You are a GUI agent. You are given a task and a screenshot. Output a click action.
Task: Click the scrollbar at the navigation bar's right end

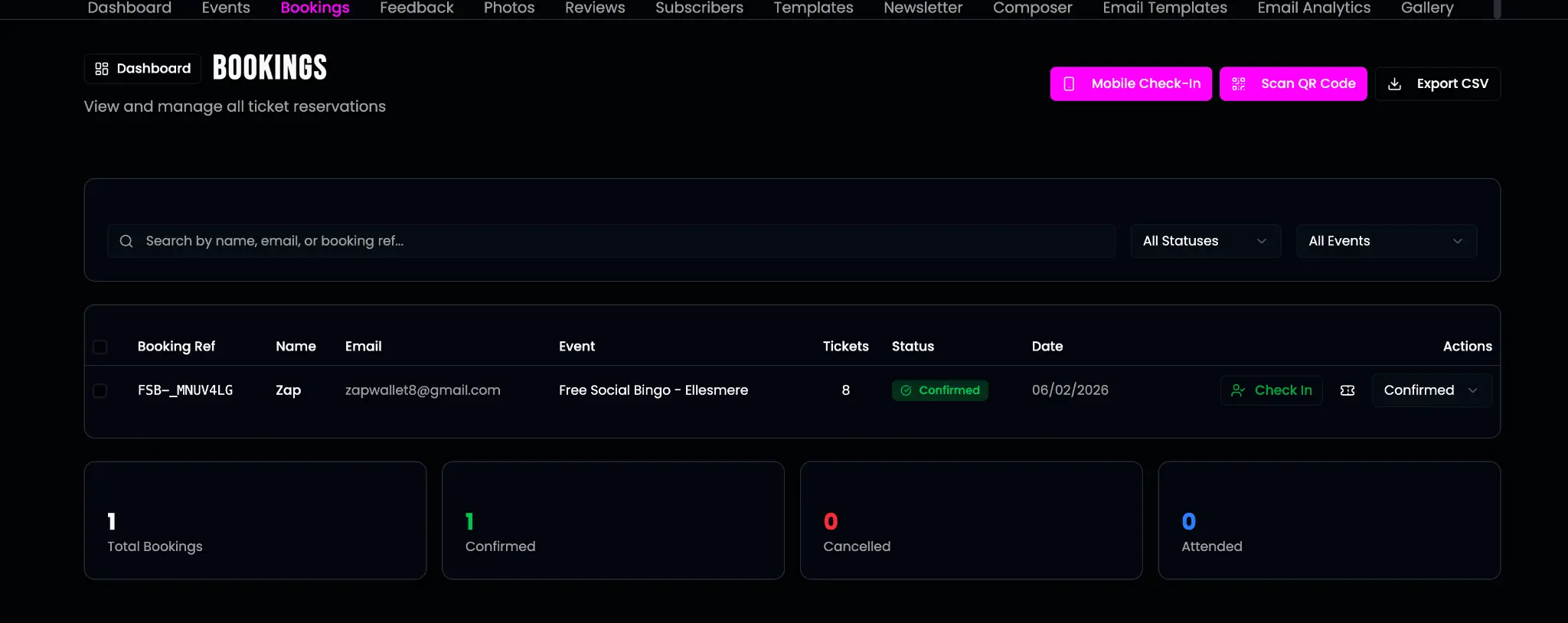pyautogui.click(x=1497, y=9)
